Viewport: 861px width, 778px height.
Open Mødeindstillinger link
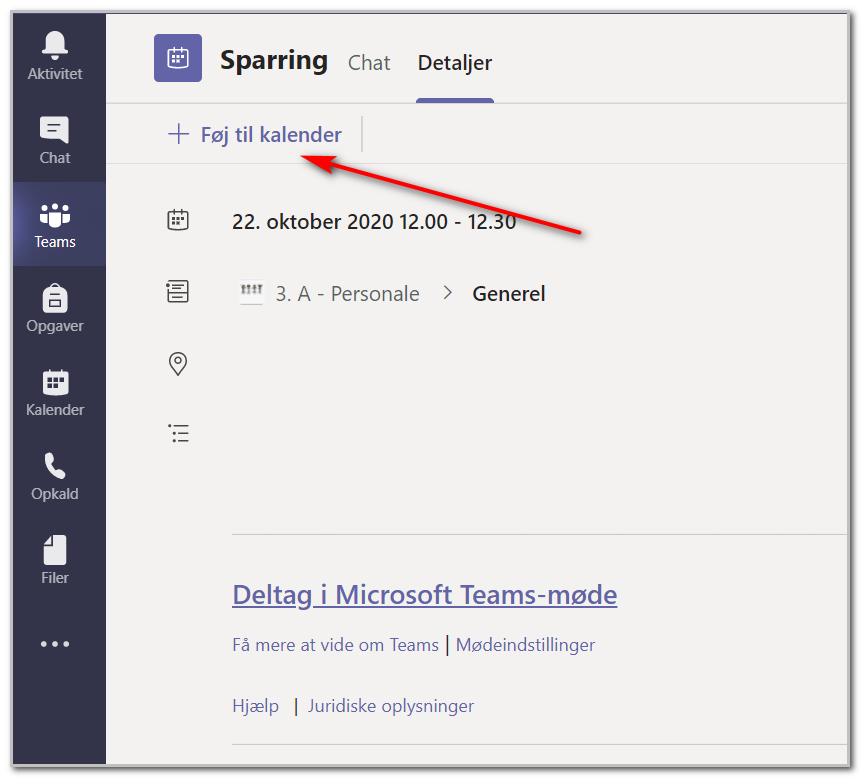(525, 645)
